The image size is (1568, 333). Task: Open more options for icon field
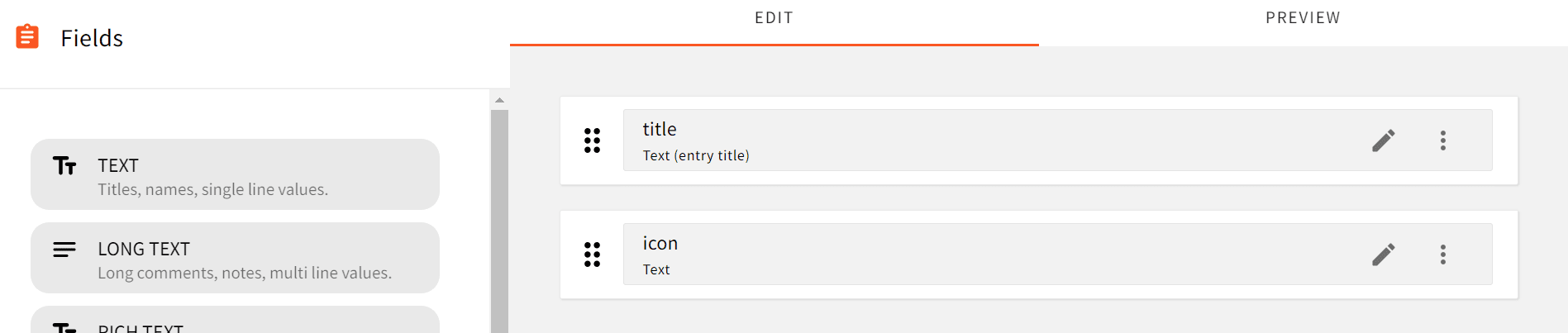[1443, 255]
